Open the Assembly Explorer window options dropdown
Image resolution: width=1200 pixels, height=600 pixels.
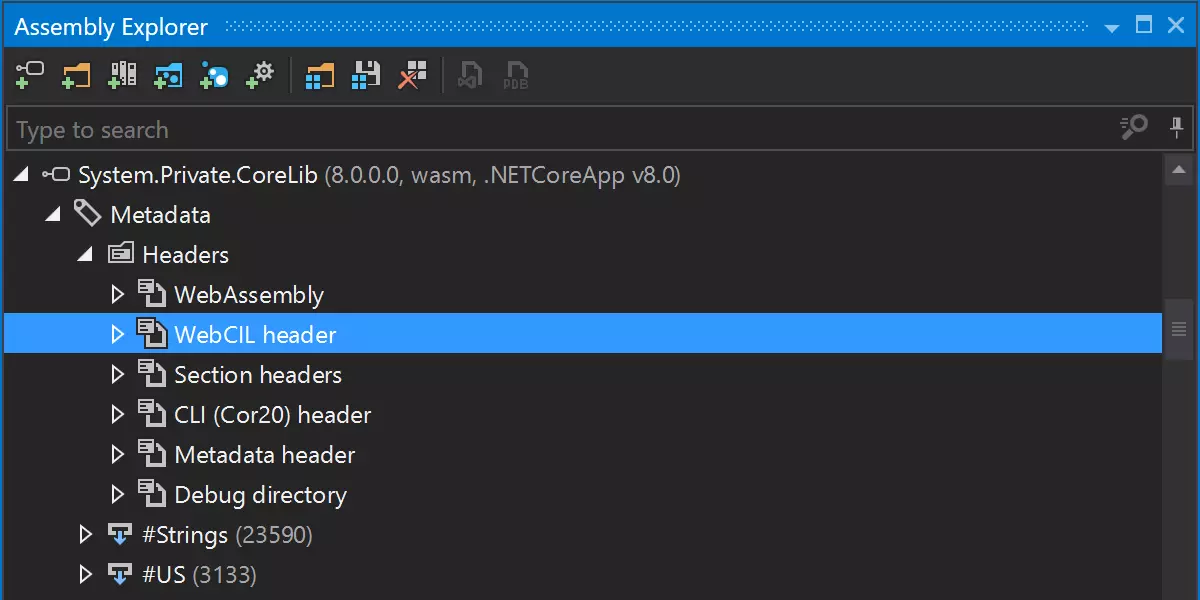[x=1112, y=27]
